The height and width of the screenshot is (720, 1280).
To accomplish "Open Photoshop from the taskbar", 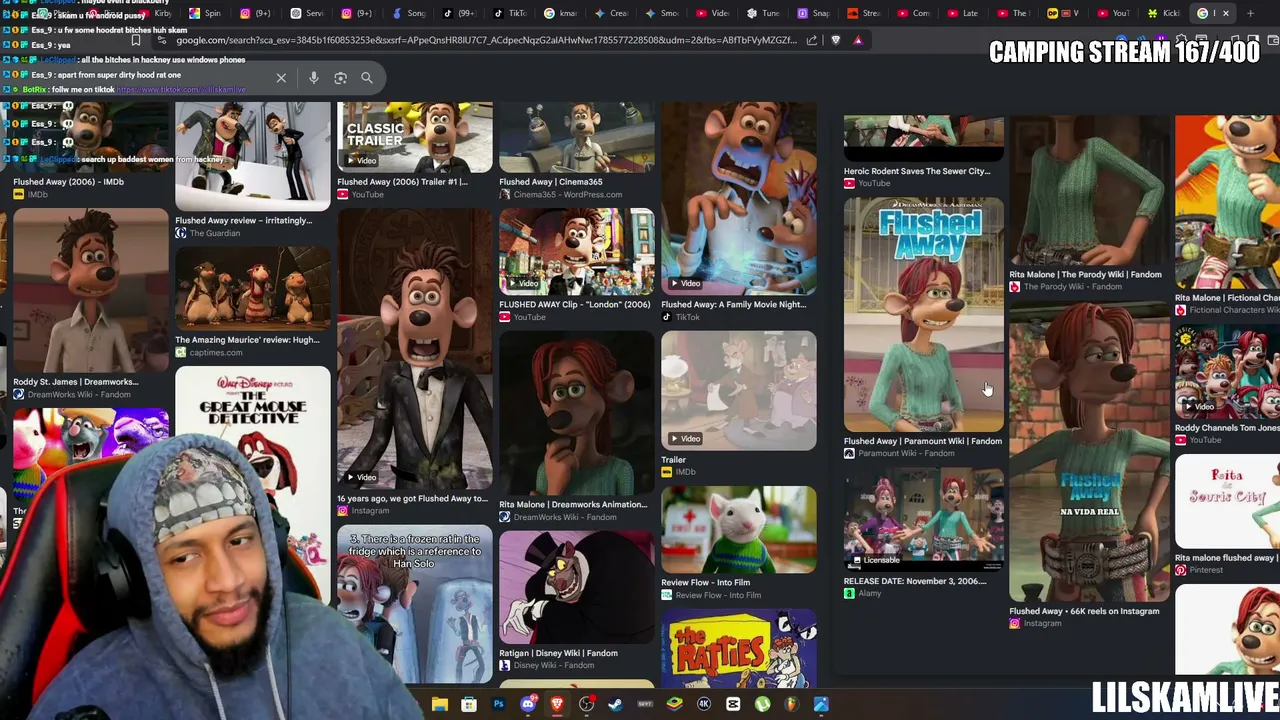I will pyautogui.click(x=498, y=705).
